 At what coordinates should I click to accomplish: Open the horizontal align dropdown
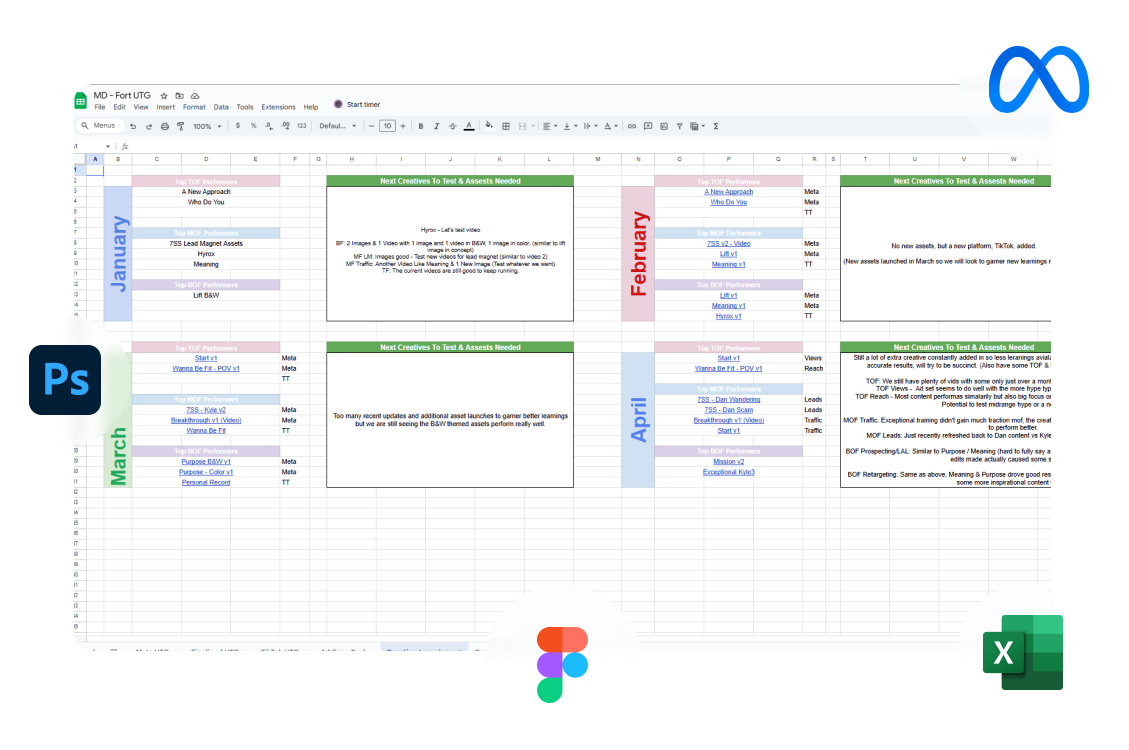coord(550,126)
